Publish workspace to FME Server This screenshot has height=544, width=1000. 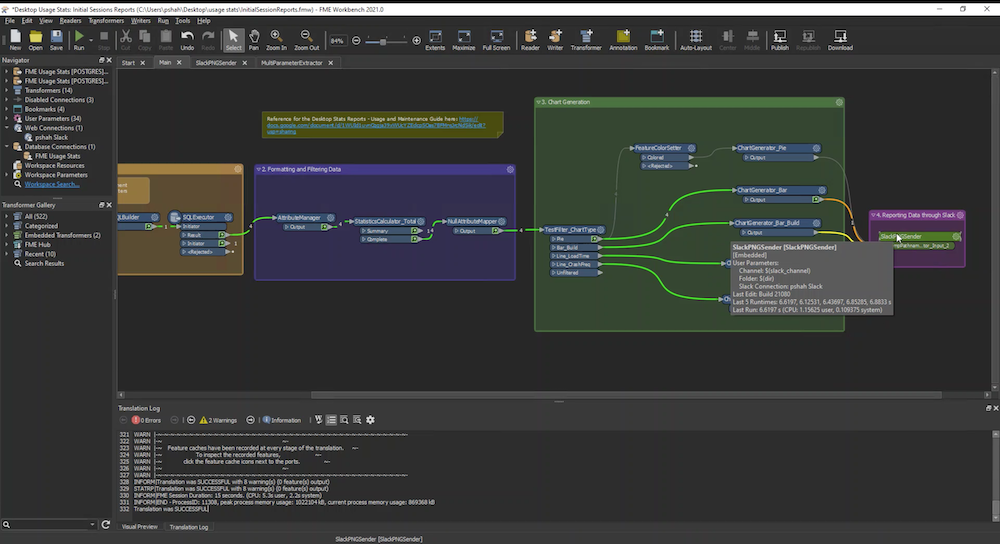click(779, 40)
